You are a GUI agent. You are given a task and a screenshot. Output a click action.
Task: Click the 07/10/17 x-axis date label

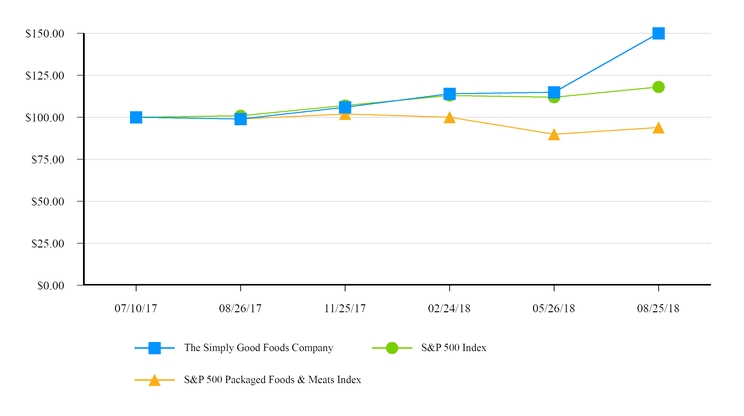click(x=136, y=307)
